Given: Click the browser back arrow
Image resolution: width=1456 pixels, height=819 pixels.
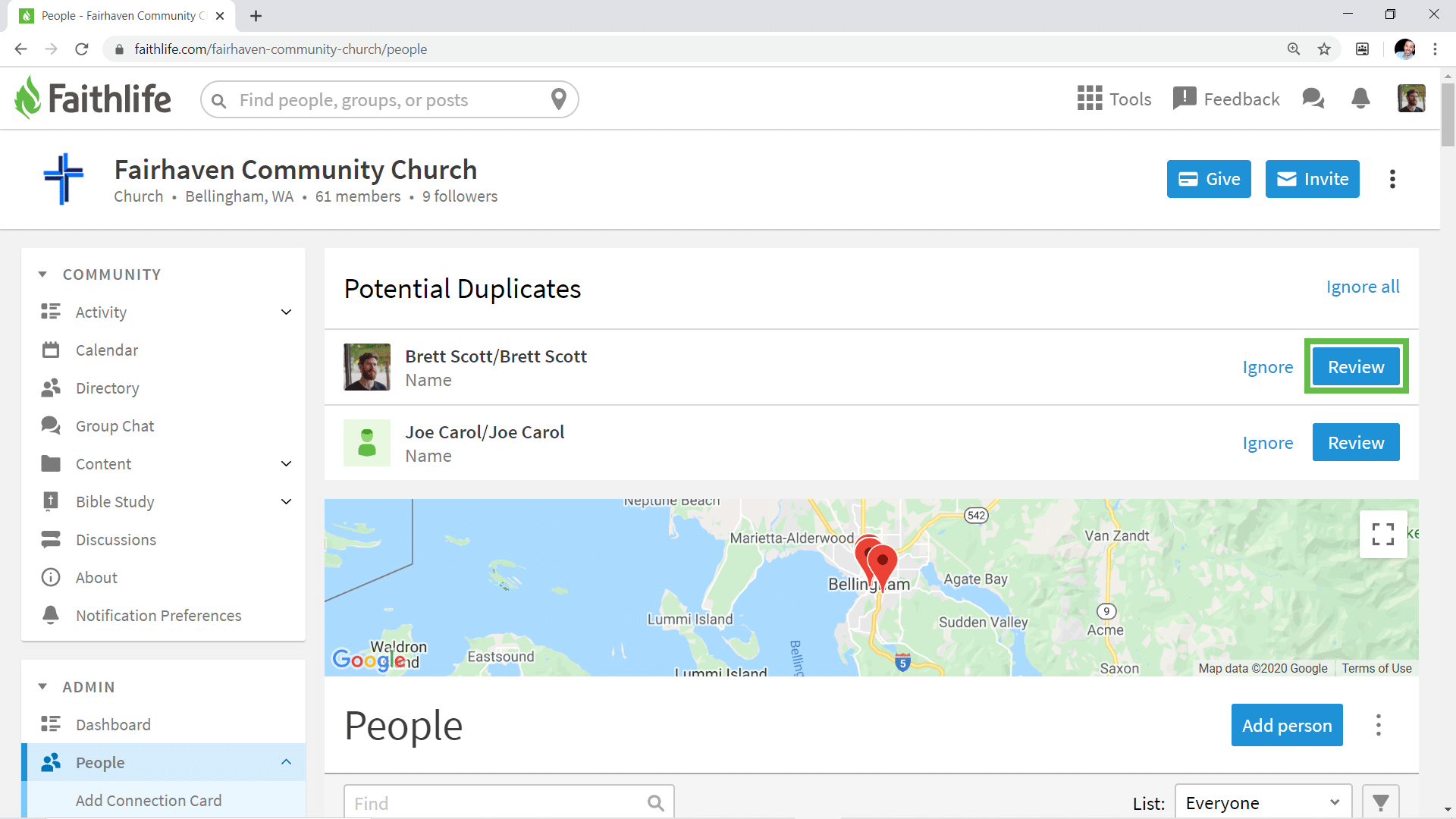Looking at the screenshot, I should pos(20,49).
